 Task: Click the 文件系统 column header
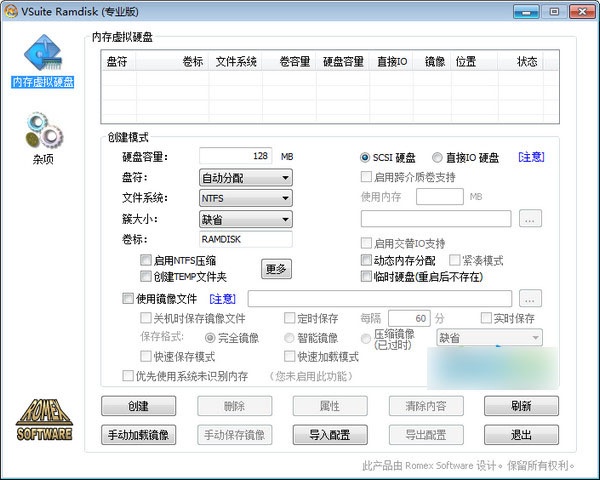tap(236, 61)
